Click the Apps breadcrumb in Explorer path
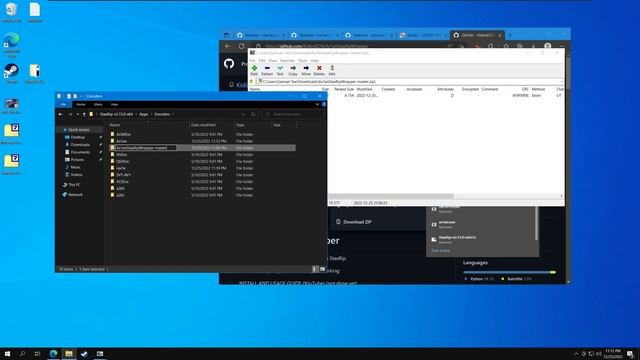Image resolution: width=640 pixels, height=360 pixels. pyautogui.click(x=144, y=114)
